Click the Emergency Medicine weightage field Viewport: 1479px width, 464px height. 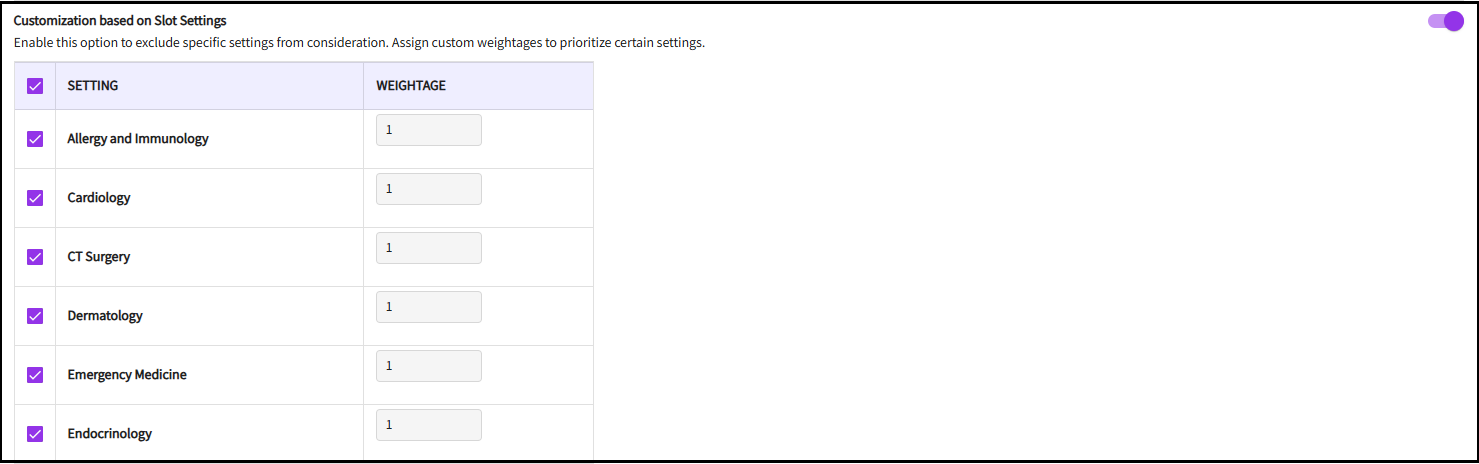point(428,366)
